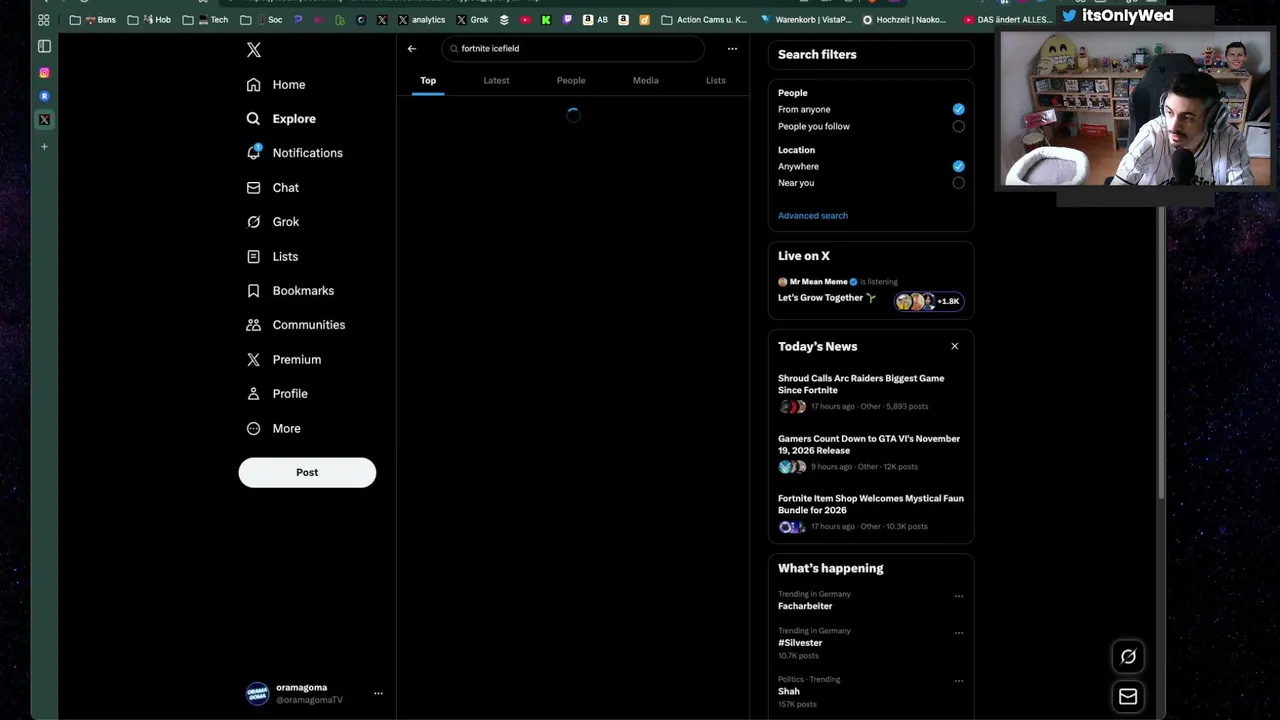1280x720 pixels.
Task: Open the Home page in sidebar
Action: pyautogui.click(x=276, y=85)
